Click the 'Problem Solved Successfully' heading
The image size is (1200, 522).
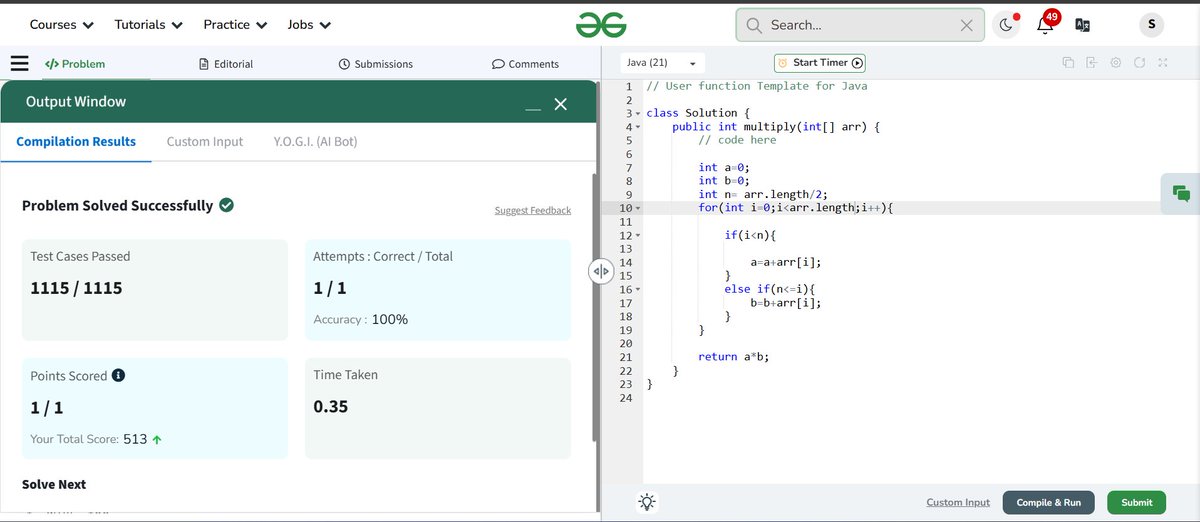(117, 205)
